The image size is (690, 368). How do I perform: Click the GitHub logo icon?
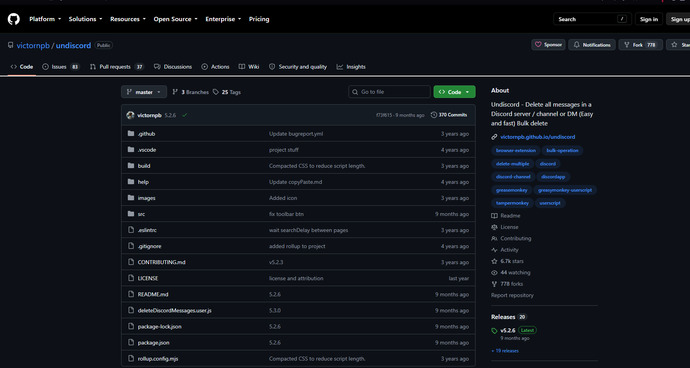click(14, 19)
